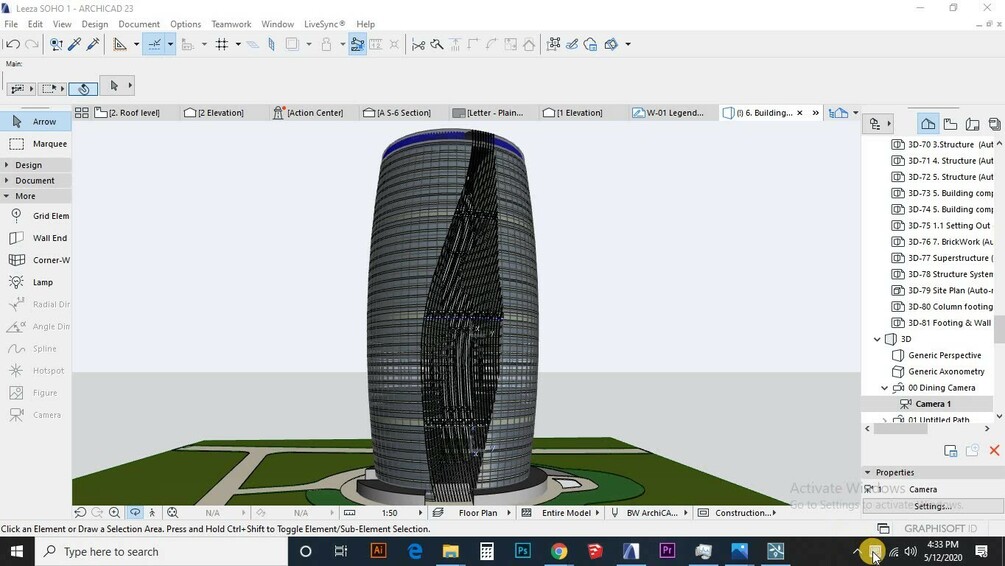This screenshot has width=1005, height=566.
Task: Toggle the quick selection magnet button
Action: point(83,88)
